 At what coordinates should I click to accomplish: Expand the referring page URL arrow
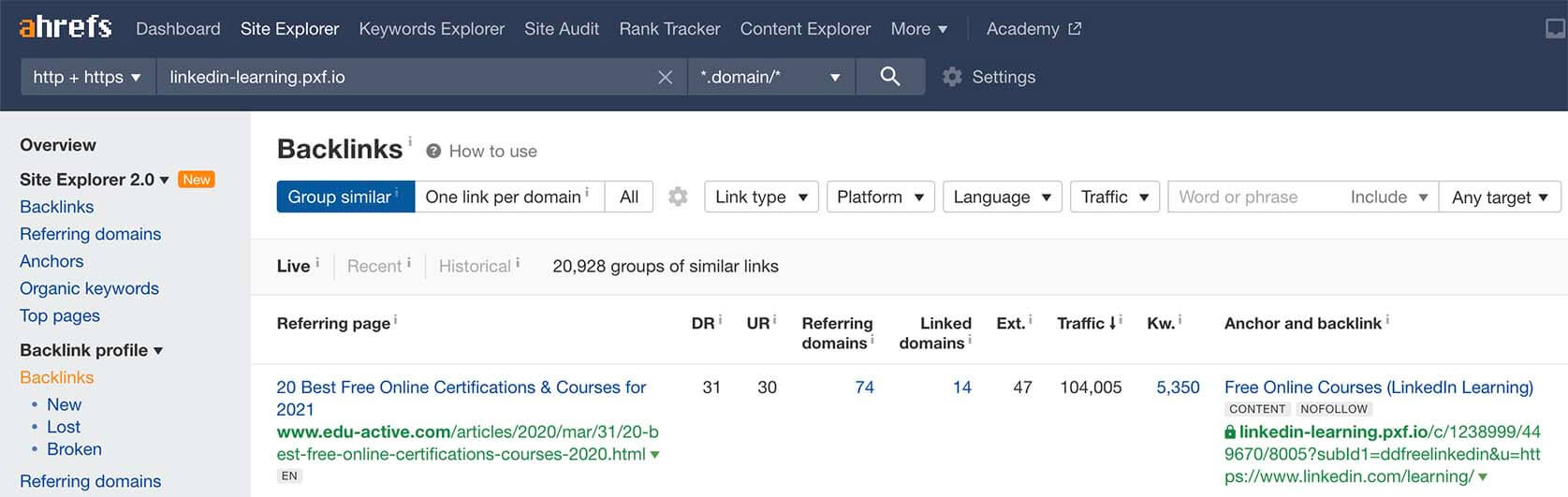click(654, 455)
